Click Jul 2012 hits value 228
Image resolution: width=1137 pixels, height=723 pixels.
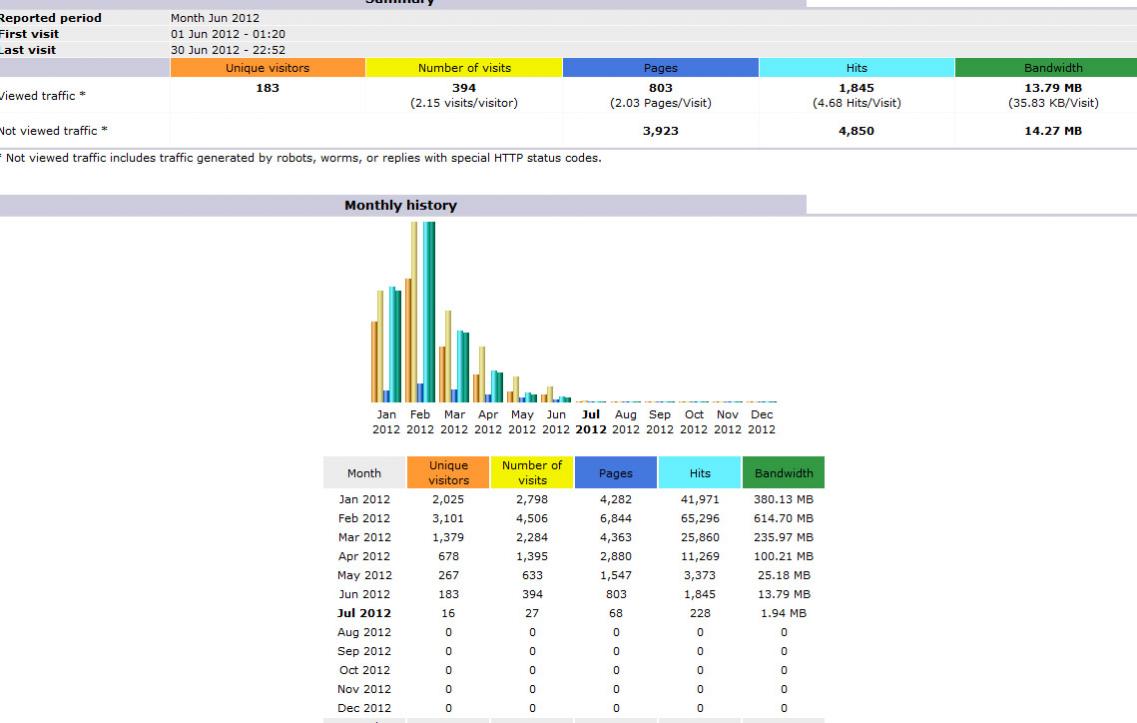tap(700, 613)
